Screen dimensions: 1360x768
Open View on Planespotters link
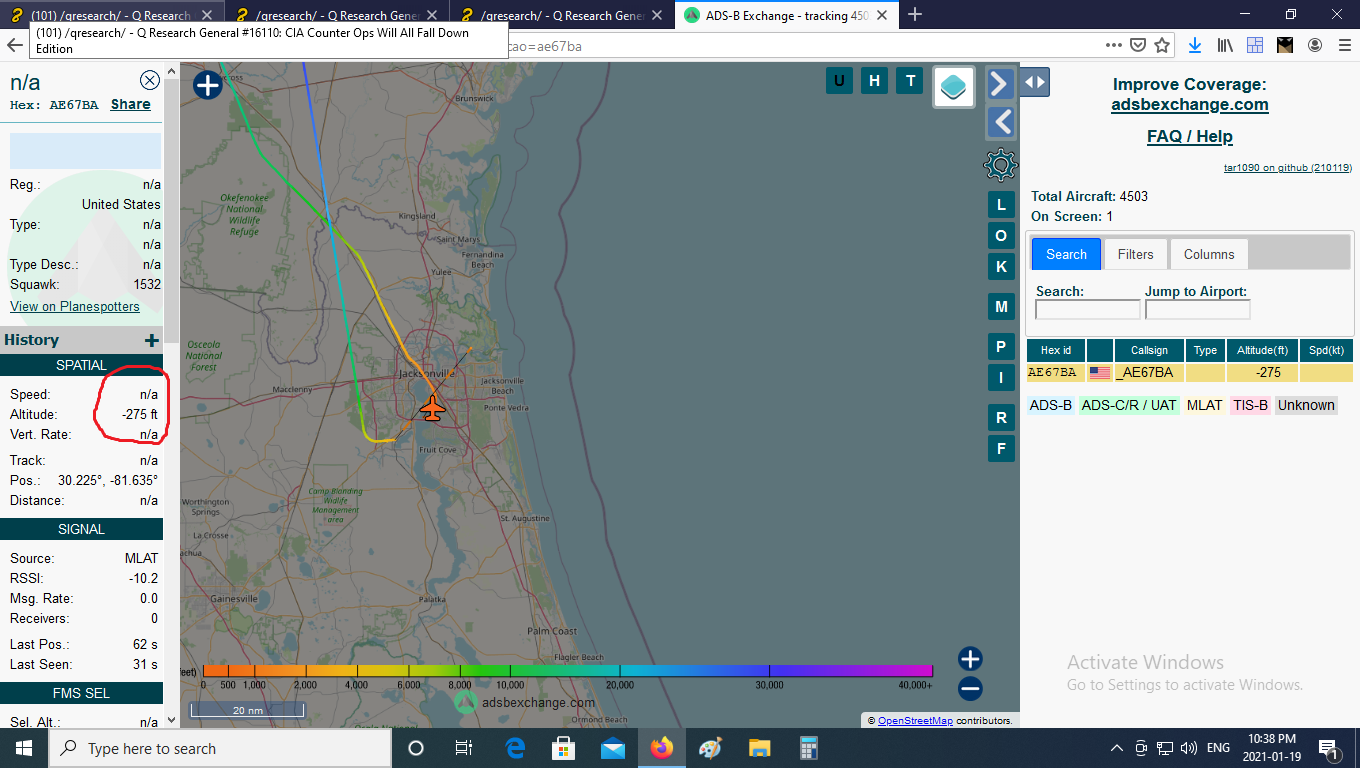[75, 306]
